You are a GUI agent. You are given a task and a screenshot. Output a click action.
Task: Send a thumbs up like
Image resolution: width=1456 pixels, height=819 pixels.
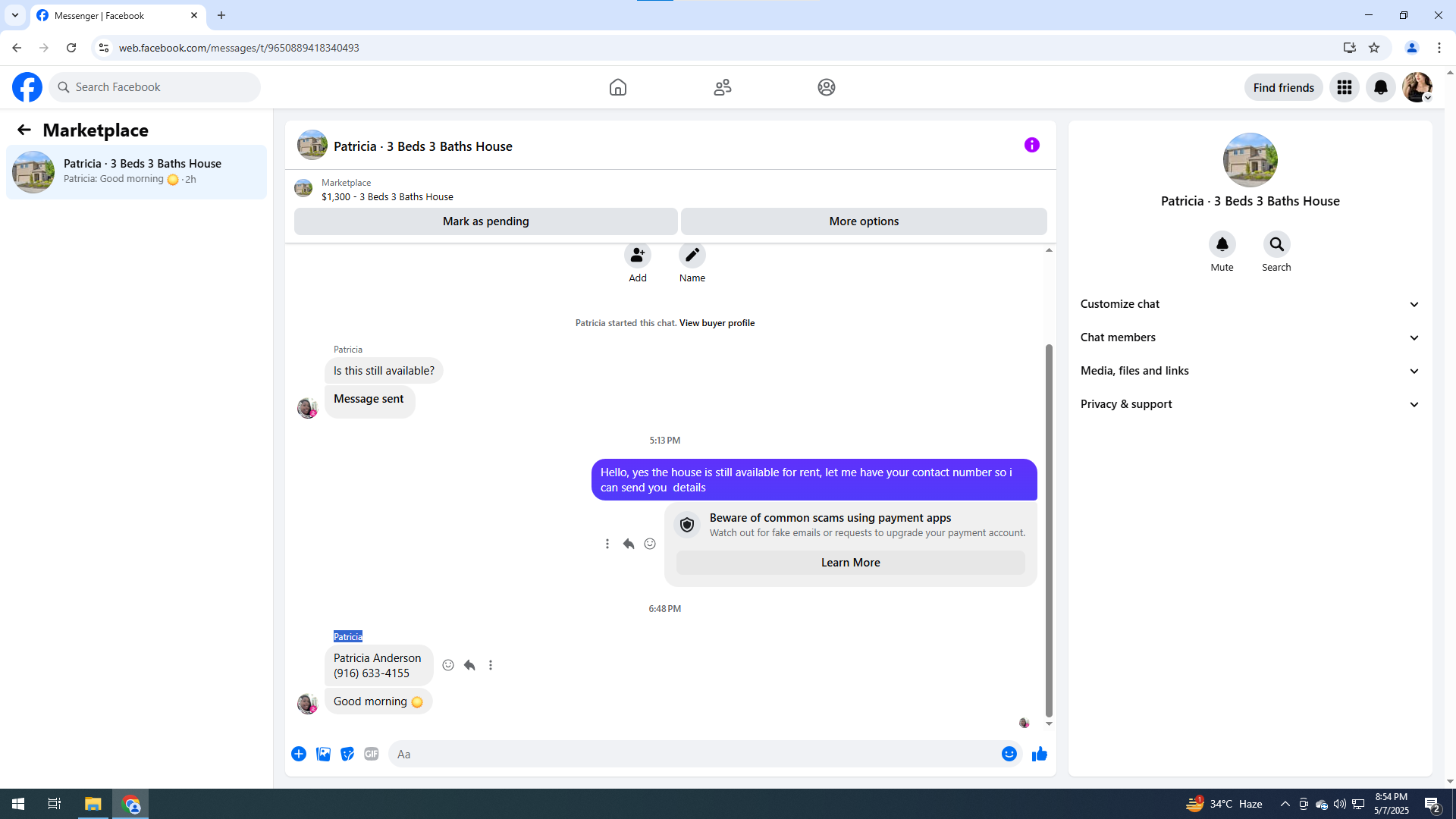(x=1039, y=754)
